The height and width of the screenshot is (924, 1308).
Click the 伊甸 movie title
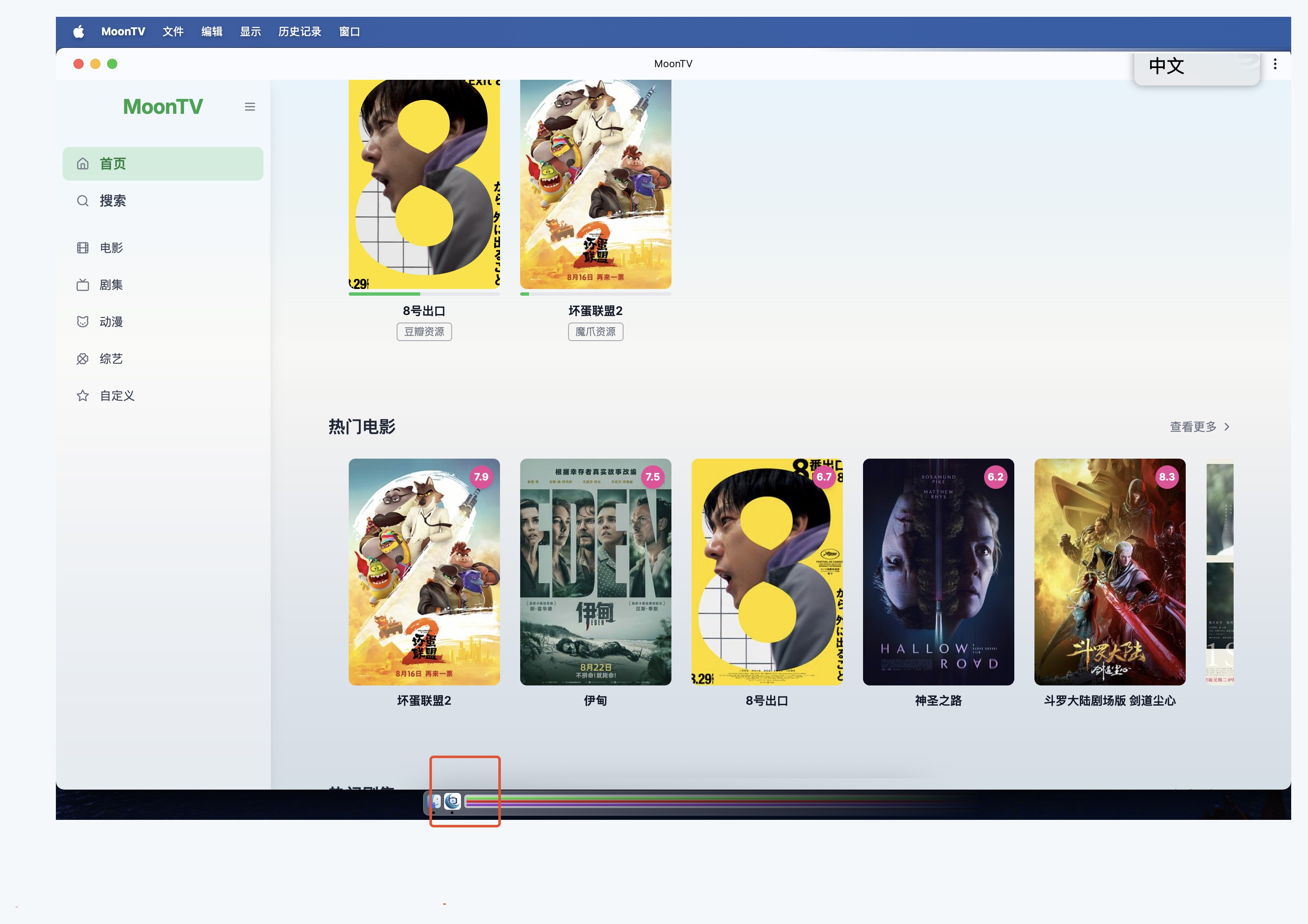(596, 701)
